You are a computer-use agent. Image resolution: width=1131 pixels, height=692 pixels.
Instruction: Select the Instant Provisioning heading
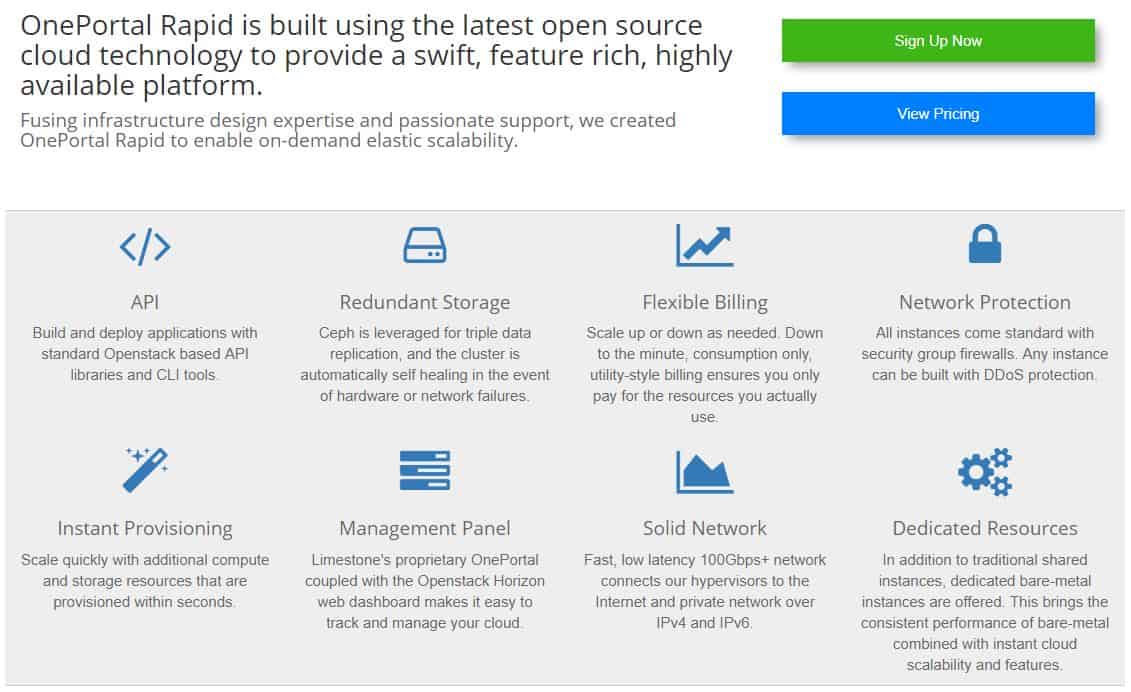[145, 529]
